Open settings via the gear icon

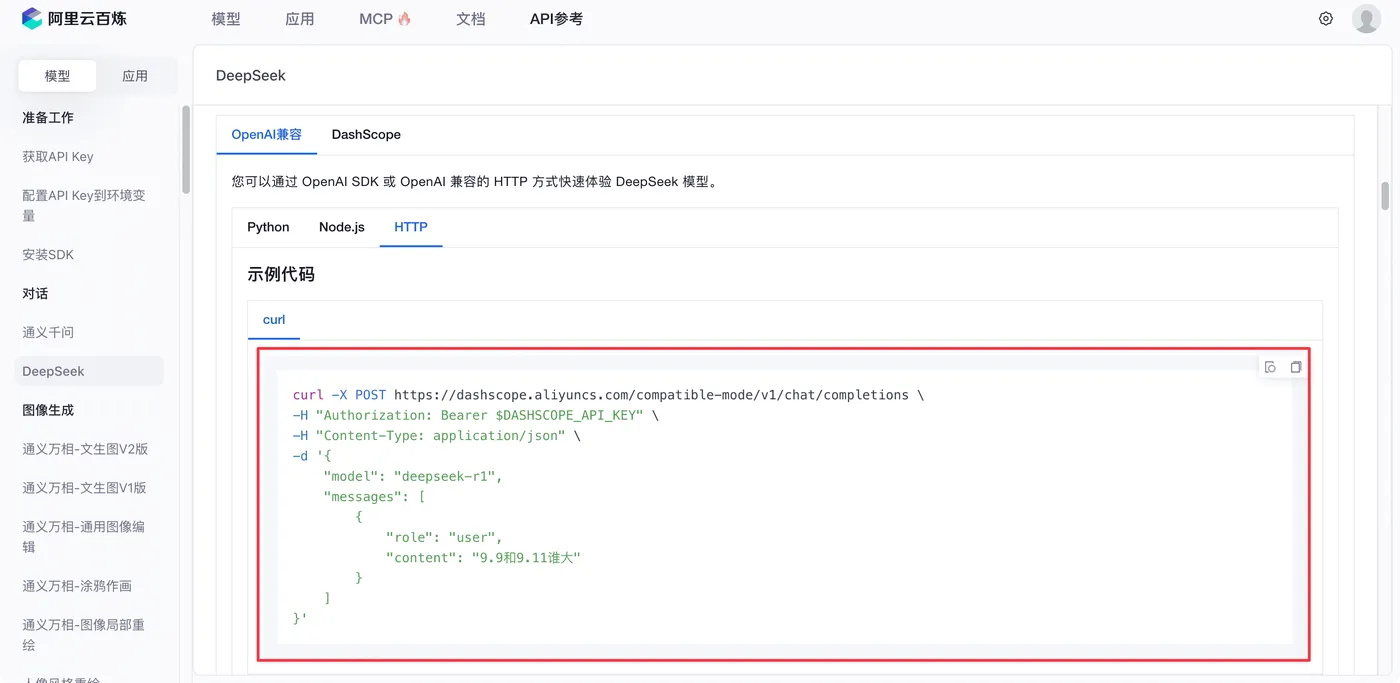pyautogui.click(x=1326, y=18)
